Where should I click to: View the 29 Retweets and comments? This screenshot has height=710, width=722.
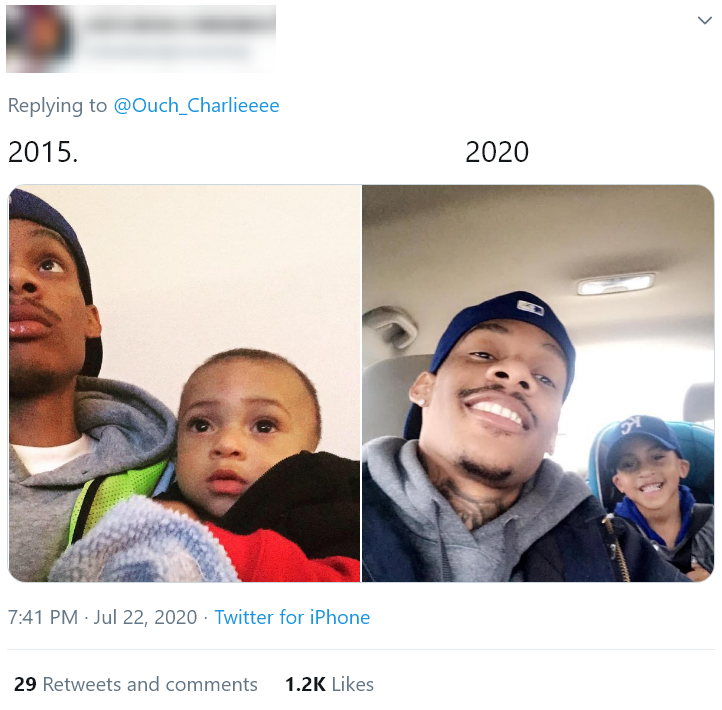pyautogui.click(x=135, y=684)
